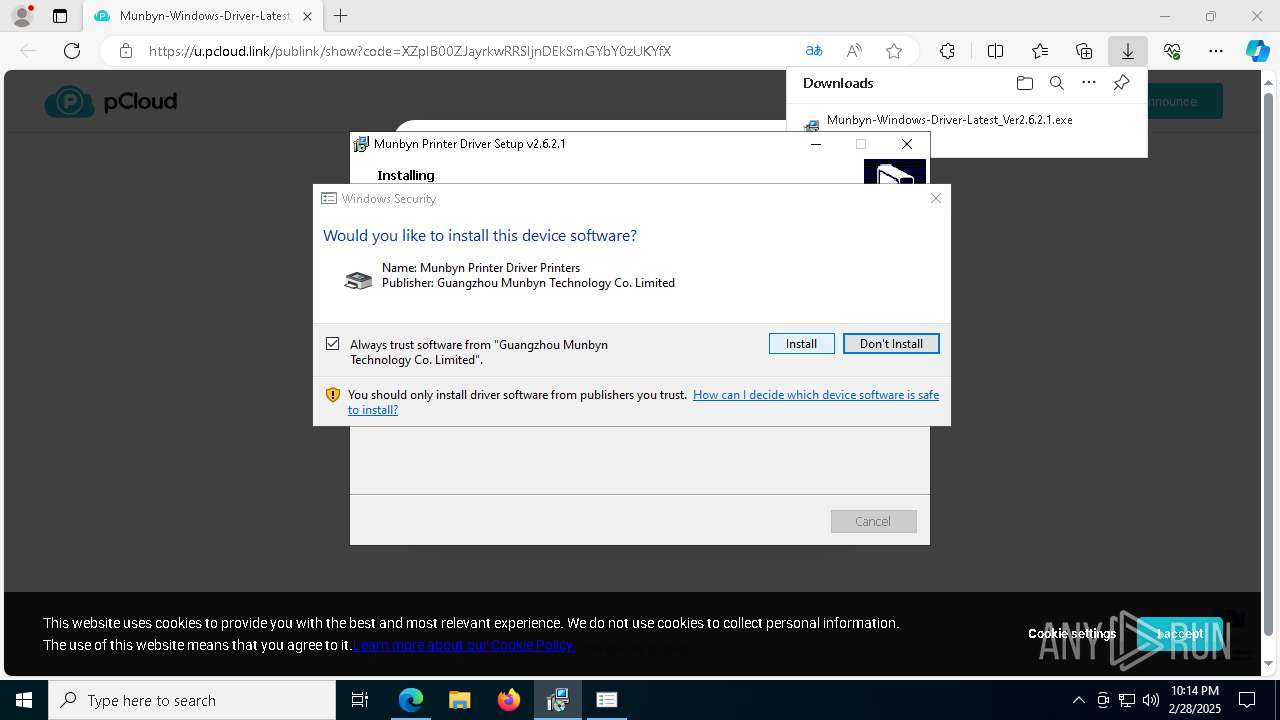Viewport: 1280px width, 720px height.
Task: Switch to Munbyn installer taskbar icon
Action: [558, 700]
